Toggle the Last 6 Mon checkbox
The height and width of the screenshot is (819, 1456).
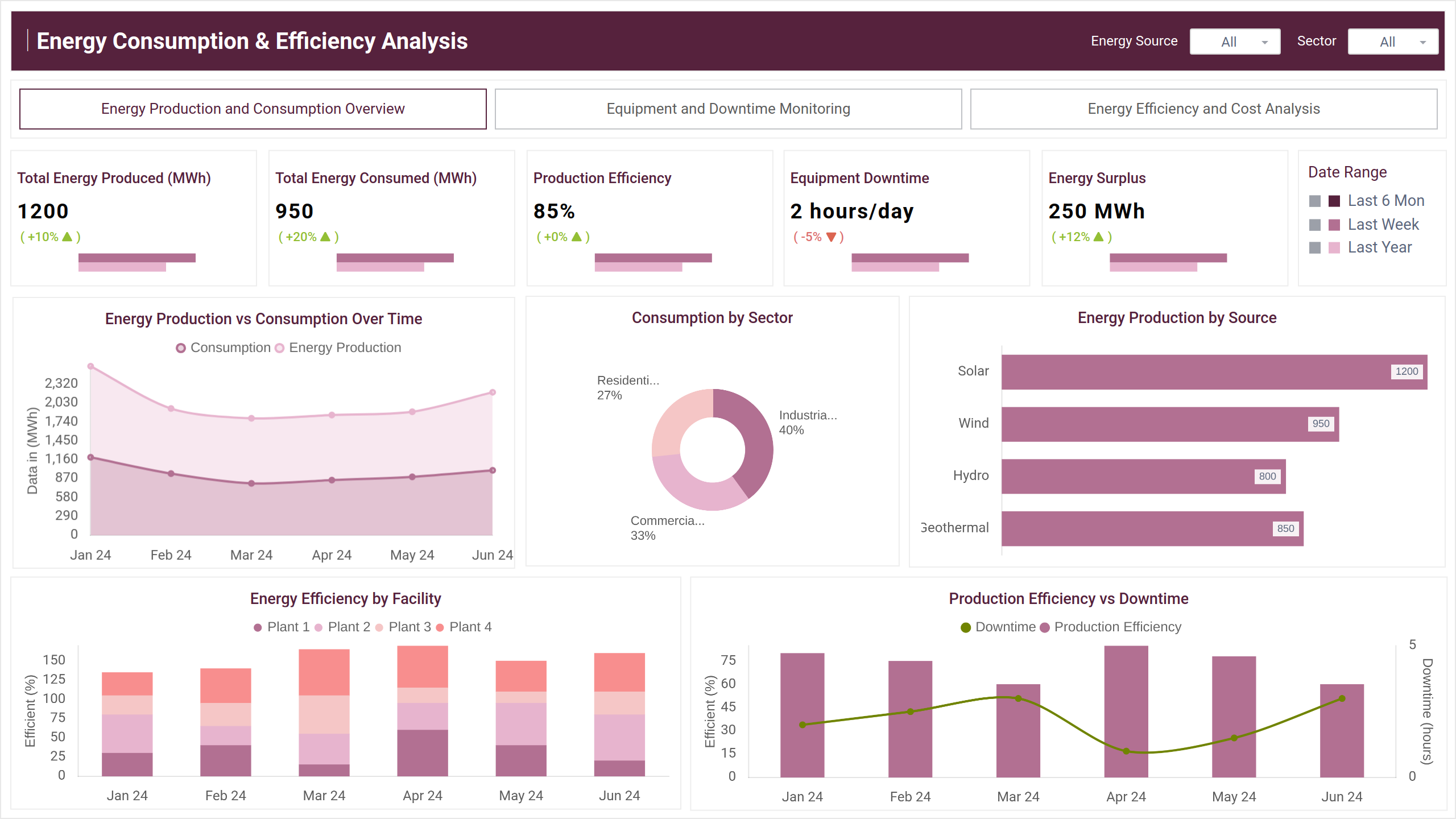1315,201
